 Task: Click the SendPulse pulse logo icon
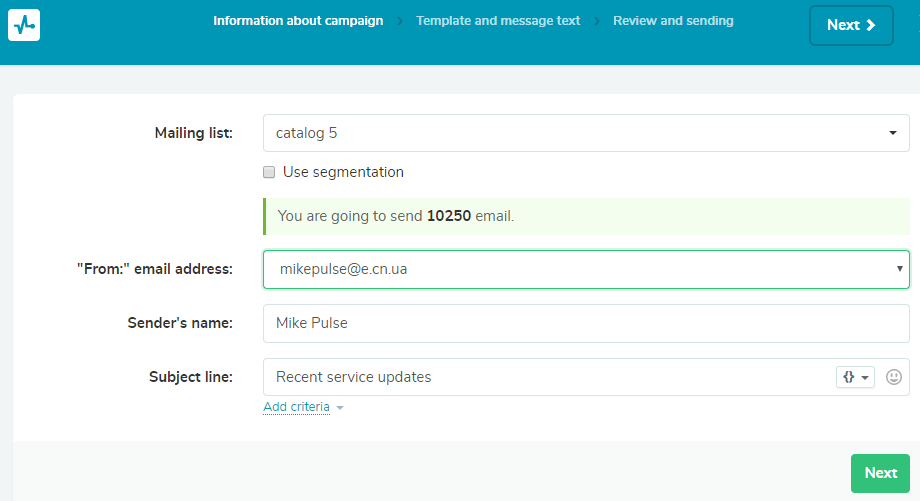[24, 25]
